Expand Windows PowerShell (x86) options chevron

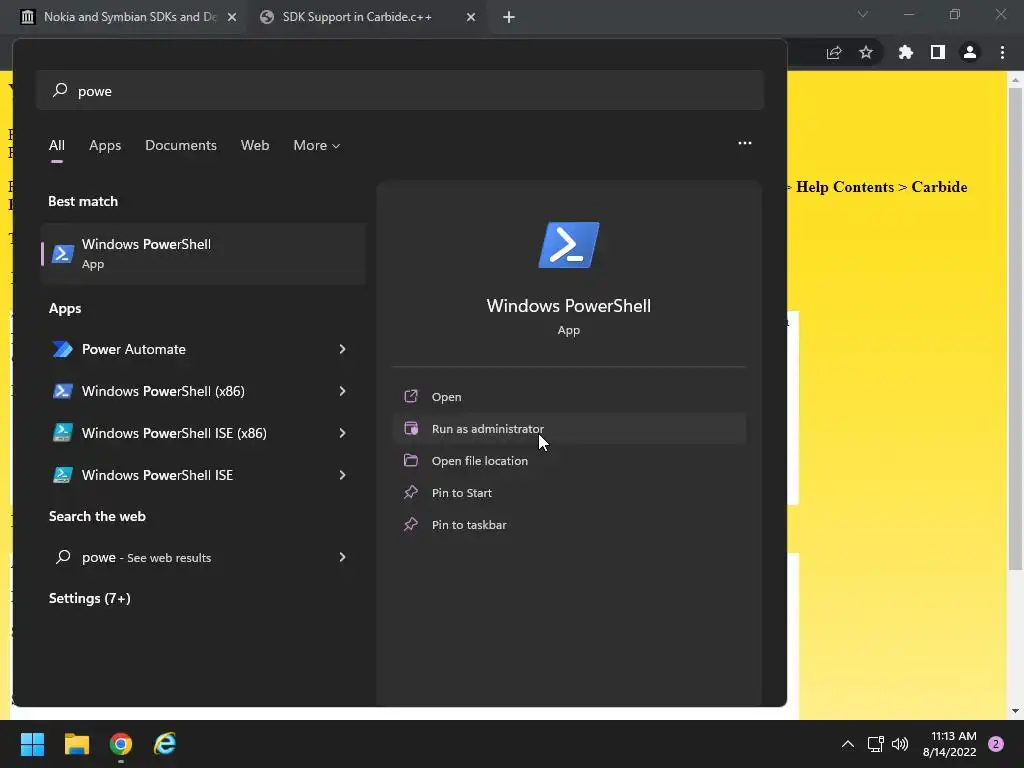[x=342, y=391]
